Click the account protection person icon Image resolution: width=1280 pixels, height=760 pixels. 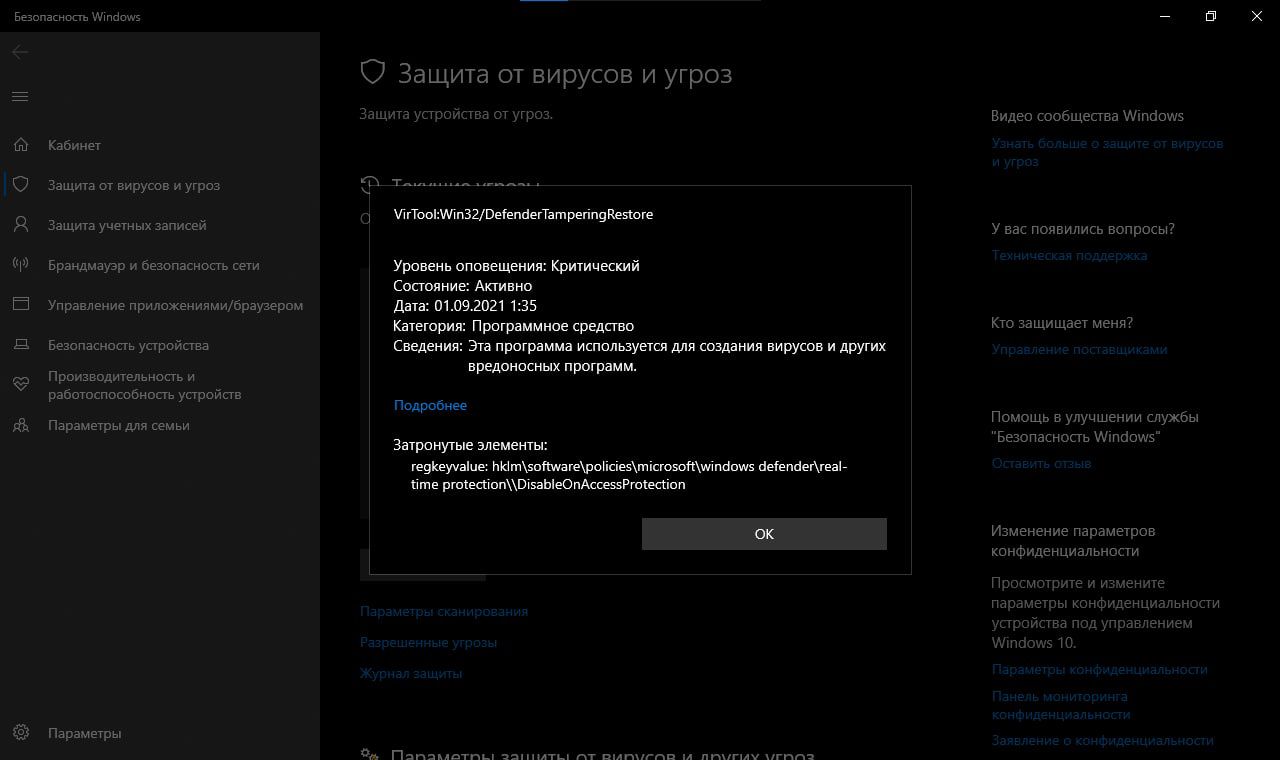(x=21, y=225)
